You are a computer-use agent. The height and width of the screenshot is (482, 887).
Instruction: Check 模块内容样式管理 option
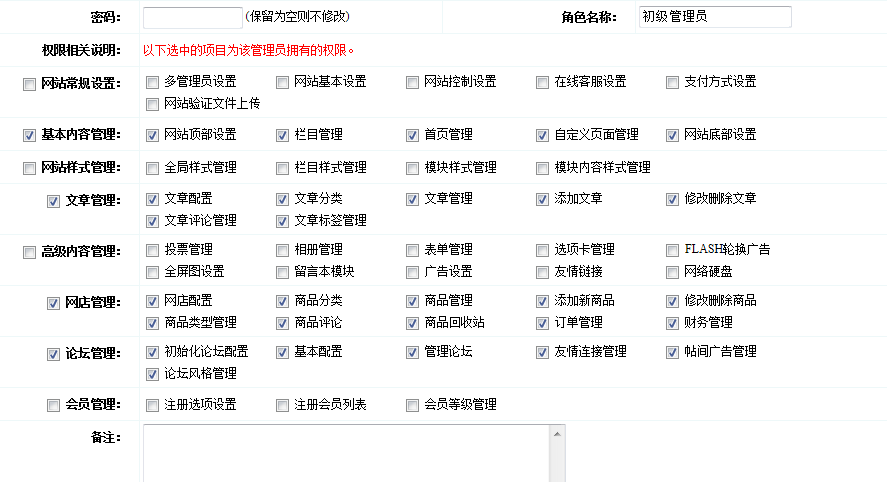pos(542,169)
